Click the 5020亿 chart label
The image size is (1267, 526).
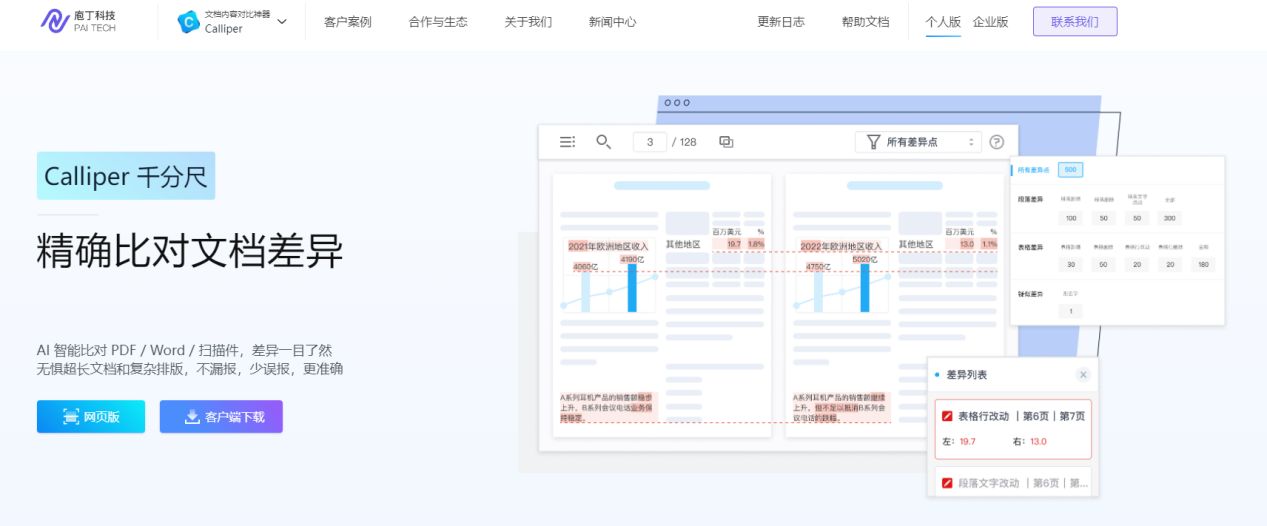coord(865,260)
